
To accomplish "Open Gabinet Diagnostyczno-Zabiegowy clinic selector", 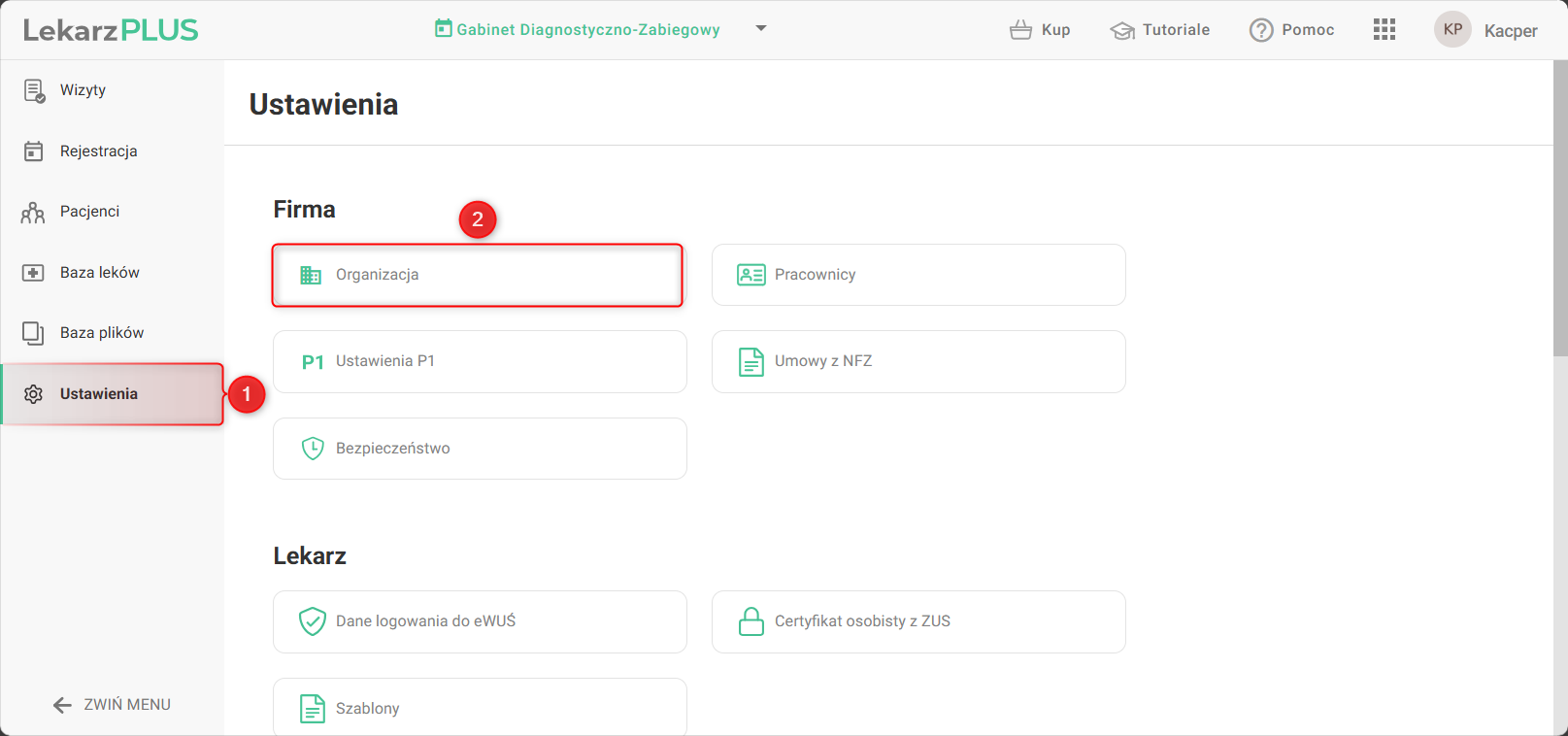I will click(578, 30).
